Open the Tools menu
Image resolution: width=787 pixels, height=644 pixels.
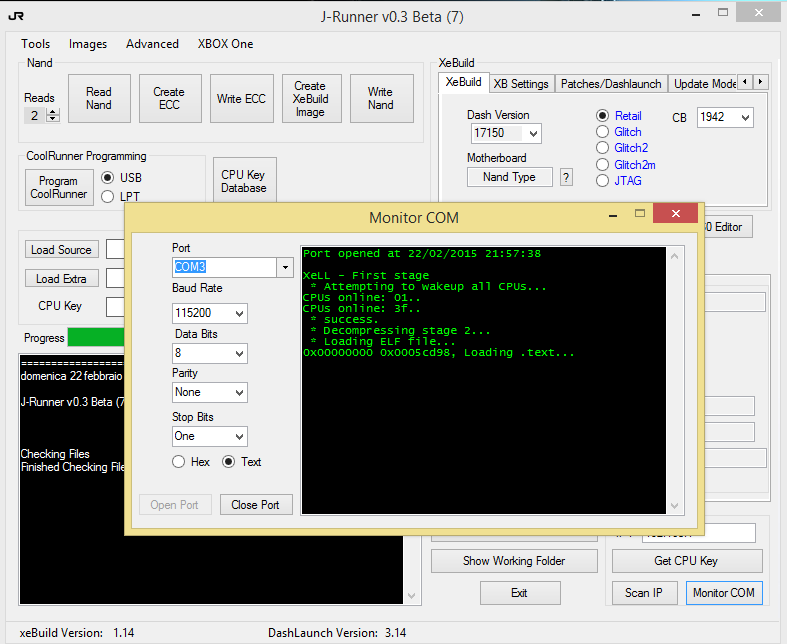[35, 44]
